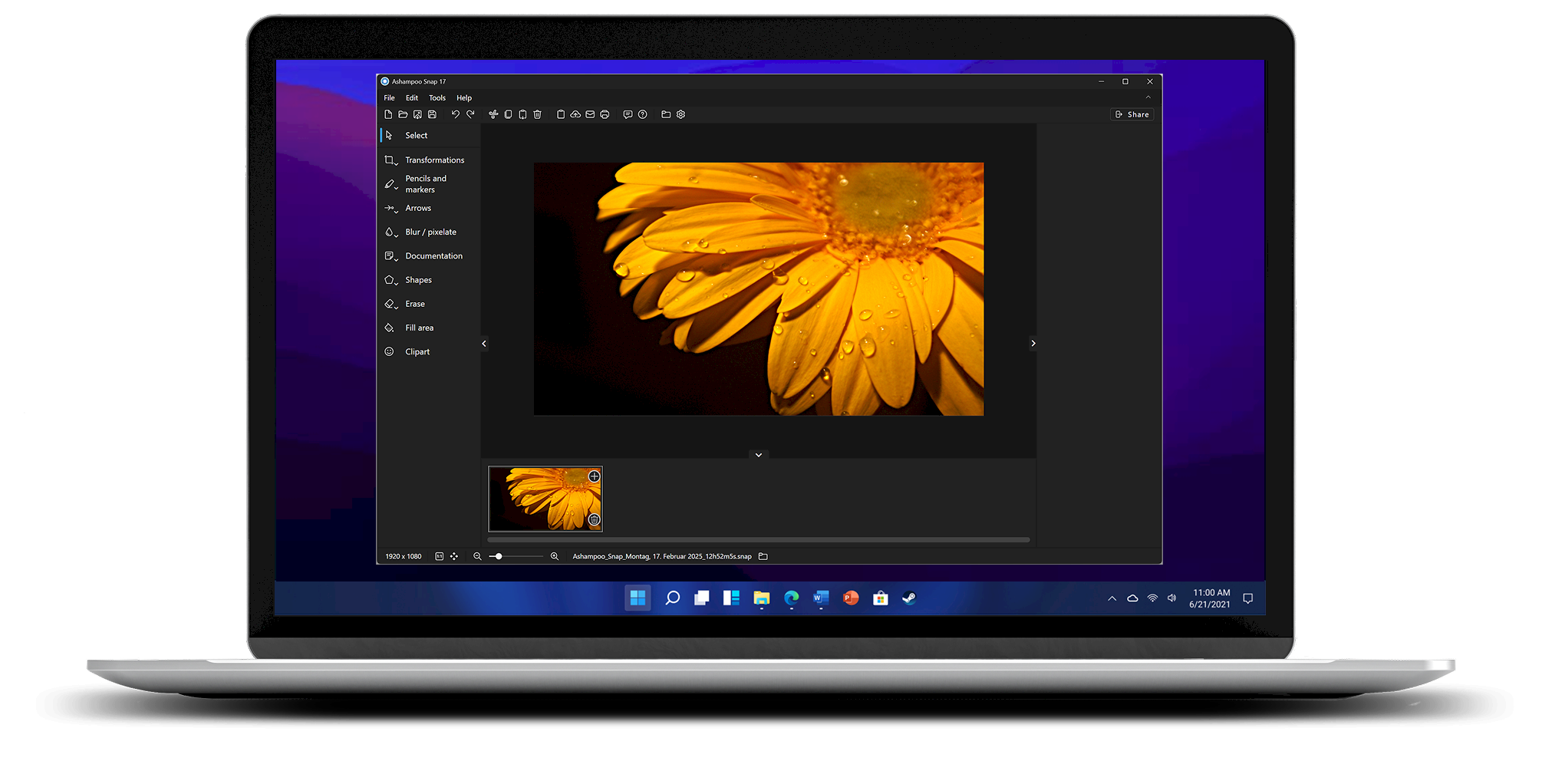
Task: Toggle the fit-to-window icon in the status bar
Action: click(454, 556)
